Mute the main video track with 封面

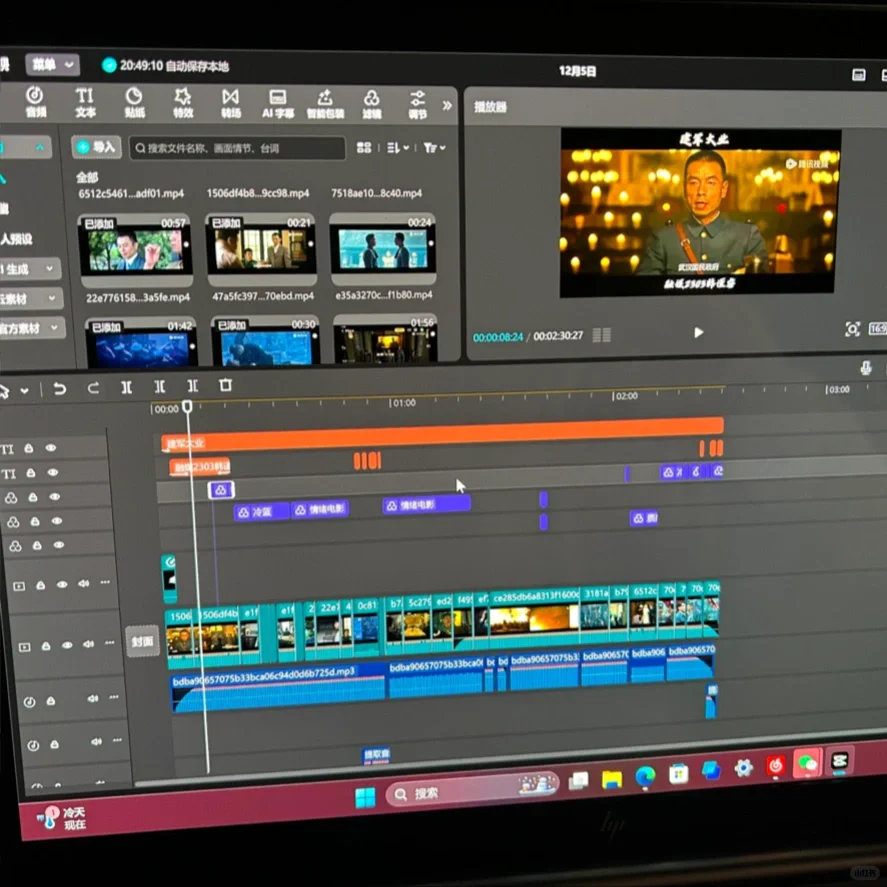(x=89, y=644)
